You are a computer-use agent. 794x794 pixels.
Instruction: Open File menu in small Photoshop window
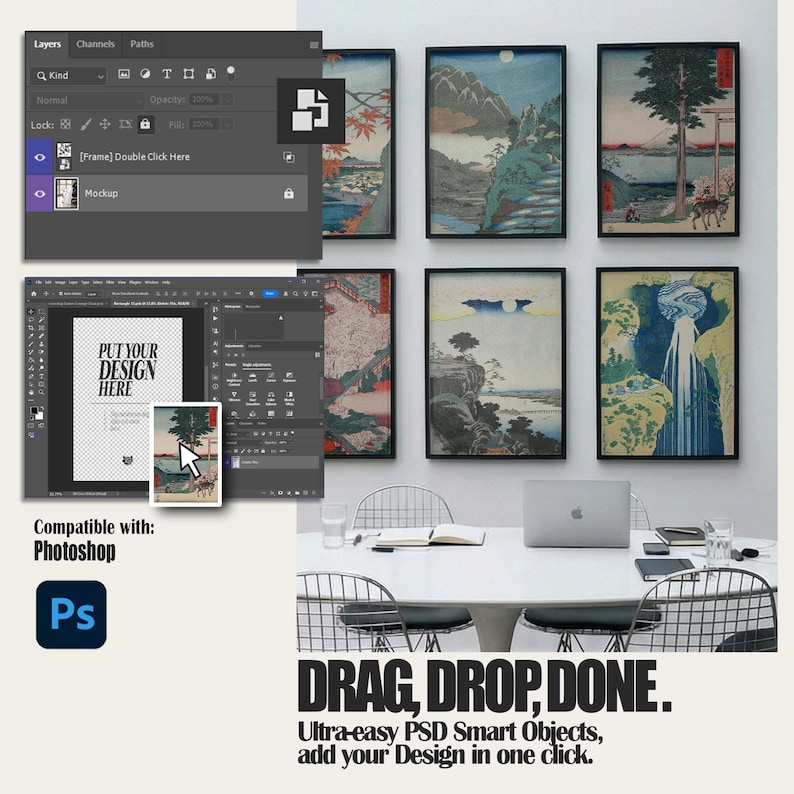click(38, 283)
